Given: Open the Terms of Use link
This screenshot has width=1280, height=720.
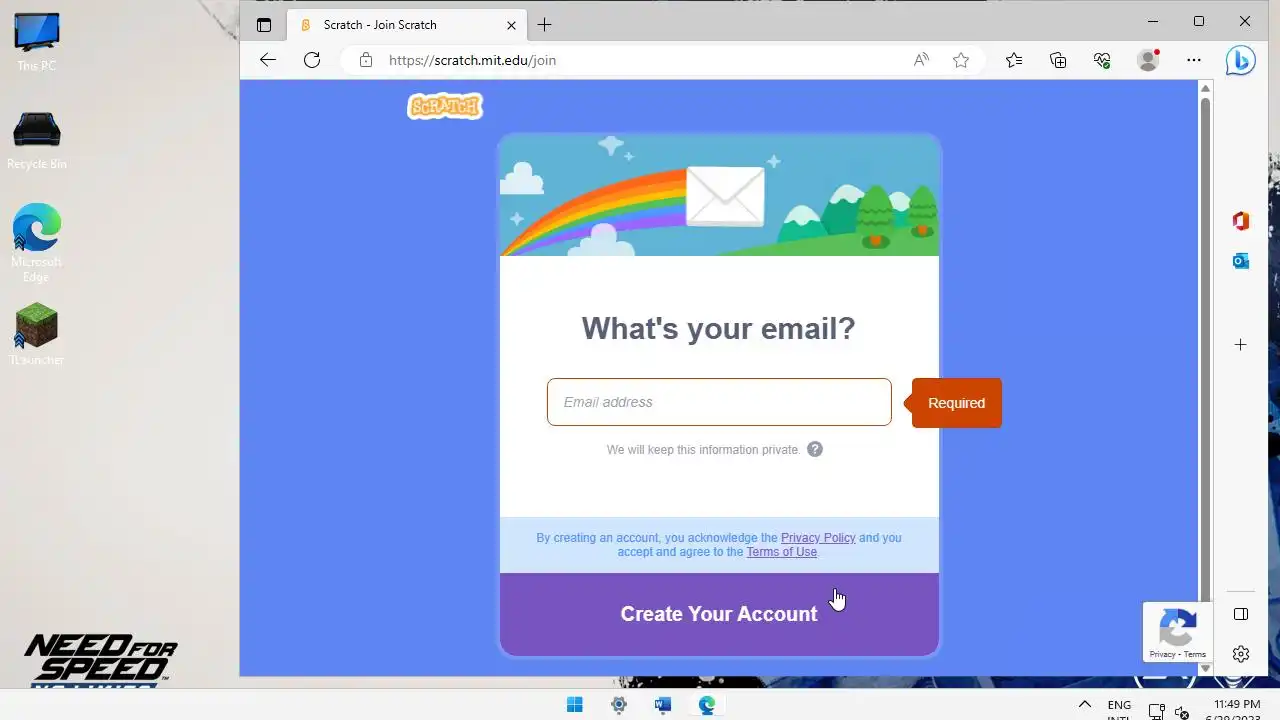Looking at the screenshot, I should coord(781,552).
